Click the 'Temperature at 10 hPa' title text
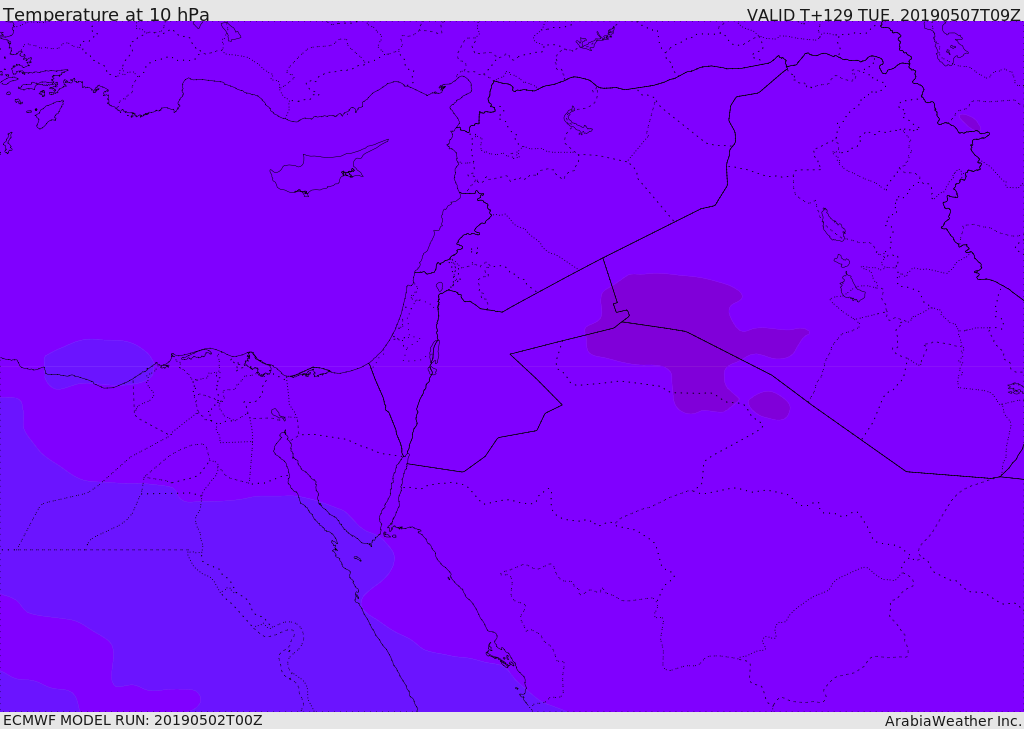Viewport: 1024px width, 729px height. click(106, 14)
